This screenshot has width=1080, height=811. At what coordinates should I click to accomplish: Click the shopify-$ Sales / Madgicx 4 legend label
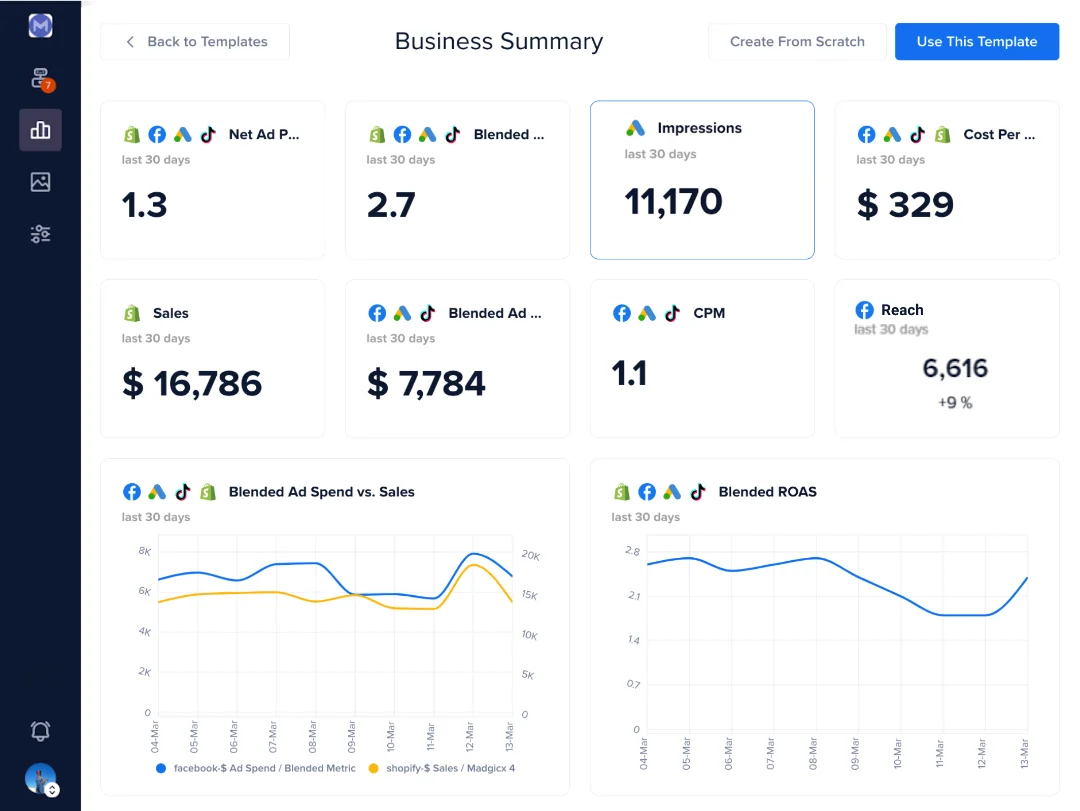tap(450, 768)
